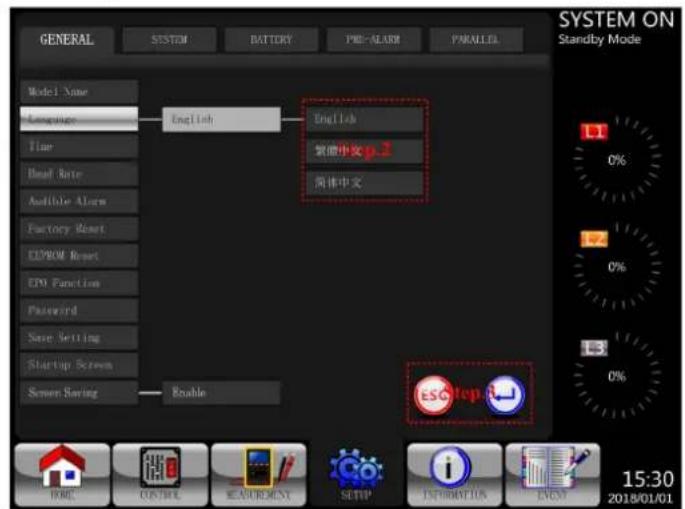
Task: Switch to the BATTERY tab
Action: coord(271,40)
